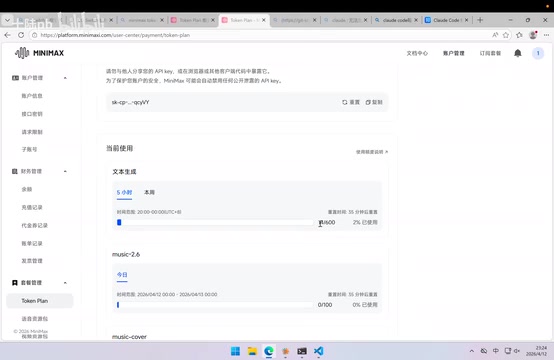Click the 中 input method indicator

(496, 351)
